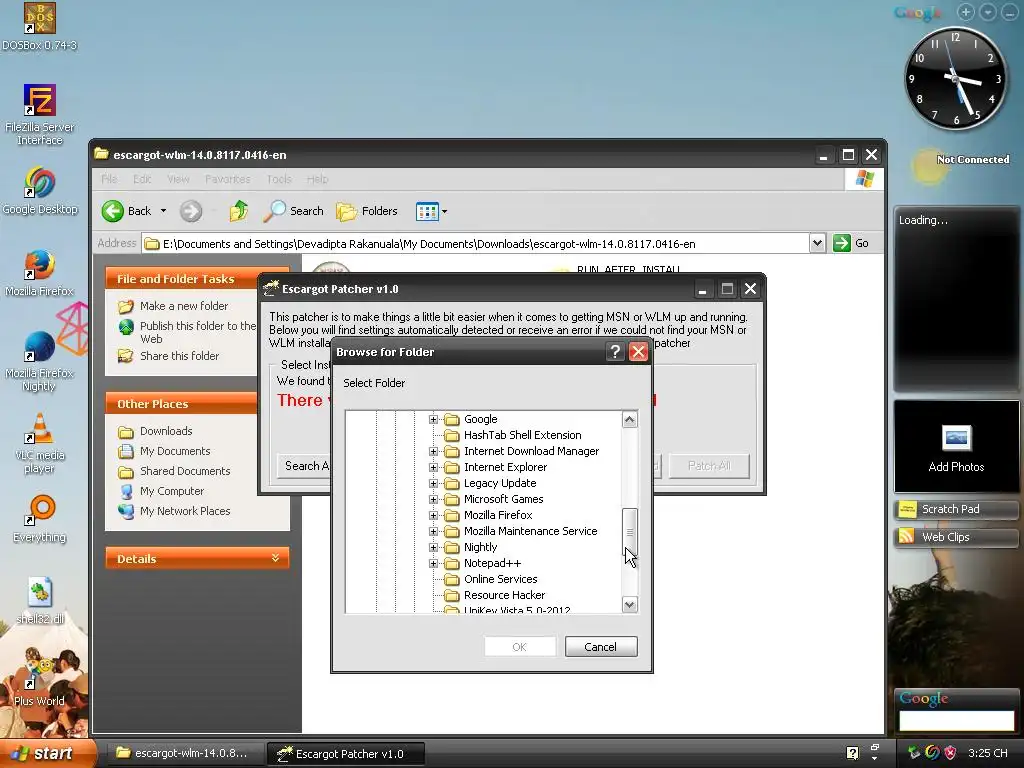
Task: Open My Computer in Other Places
Action: (x=171, y=491)
